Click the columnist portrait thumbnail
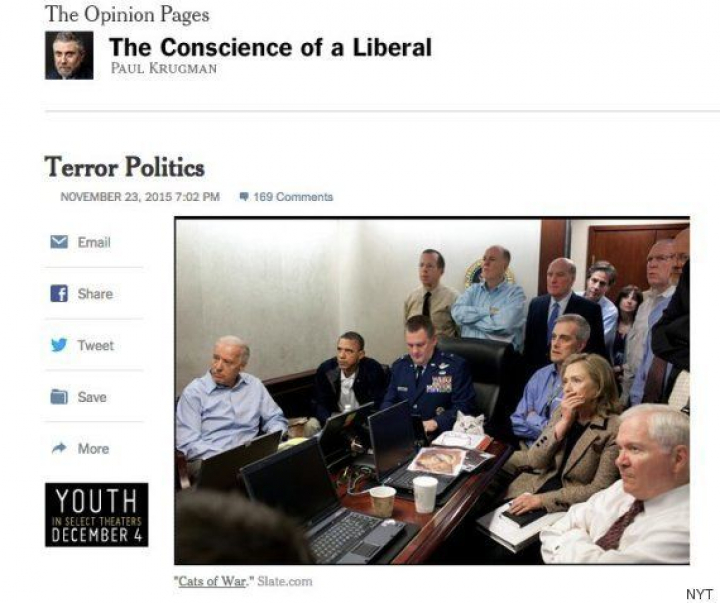This screenshot has height=603, width=720. point(69,56)
